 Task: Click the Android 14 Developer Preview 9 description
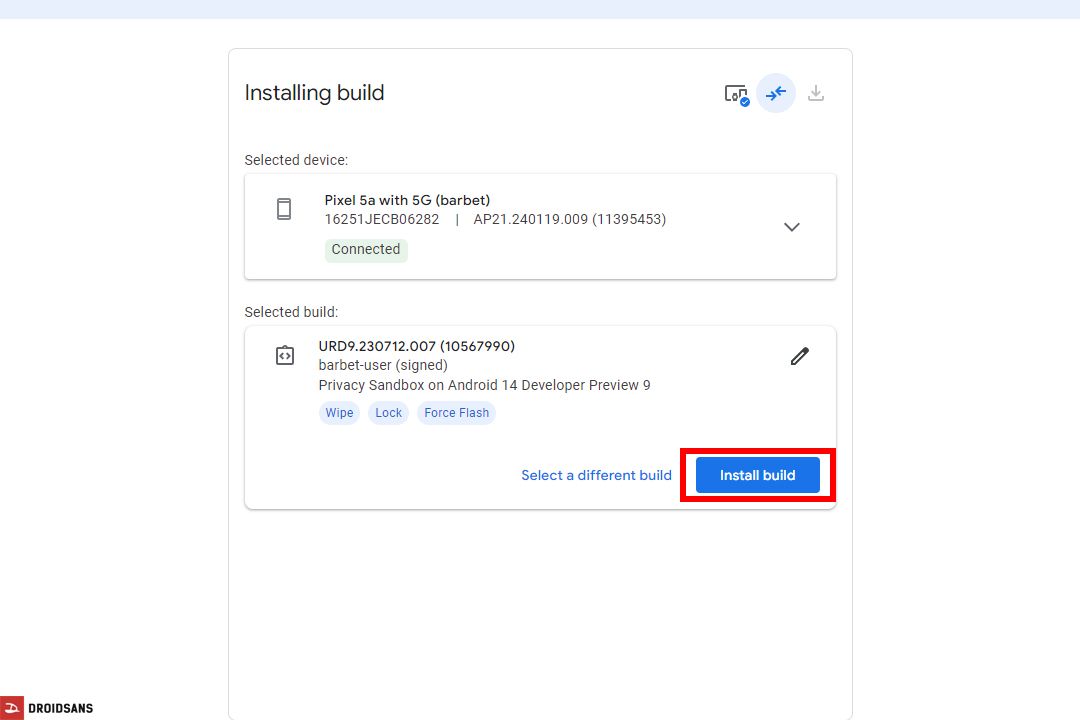click(484, 384)
